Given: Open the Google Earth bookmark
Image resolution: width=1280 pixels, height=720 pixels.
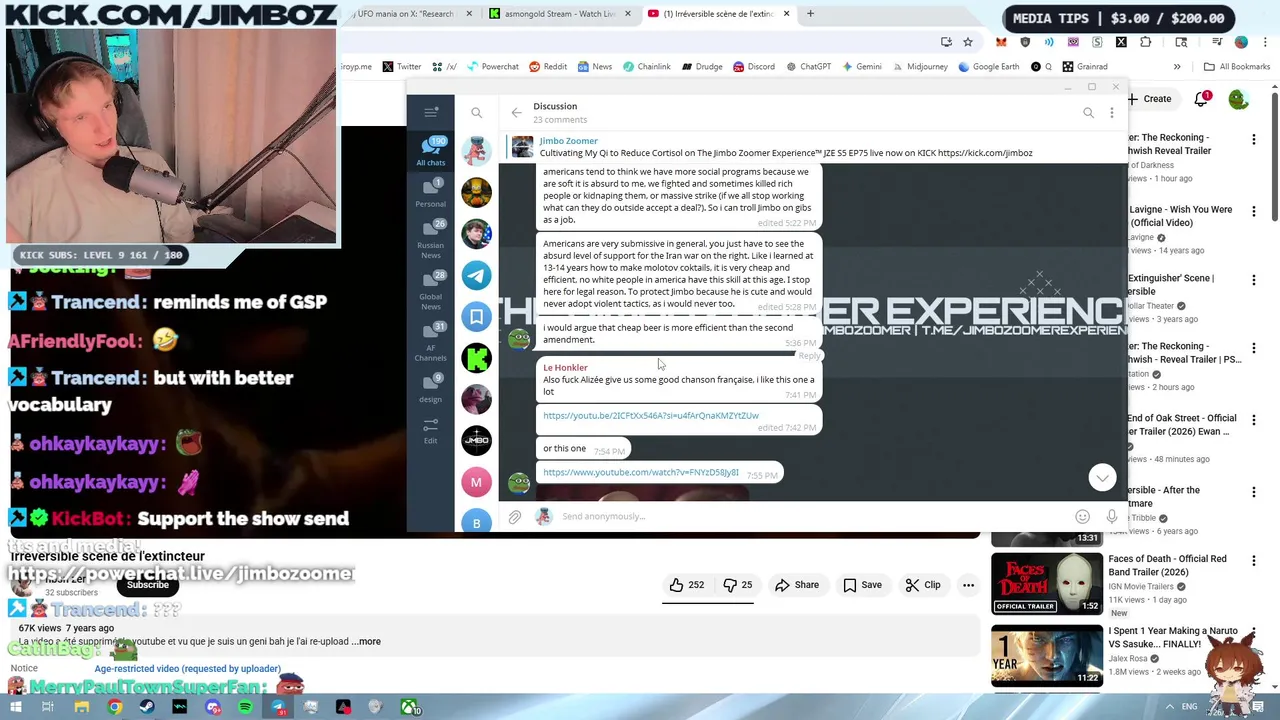Looking at the screenshot, I should pos(988,67).
